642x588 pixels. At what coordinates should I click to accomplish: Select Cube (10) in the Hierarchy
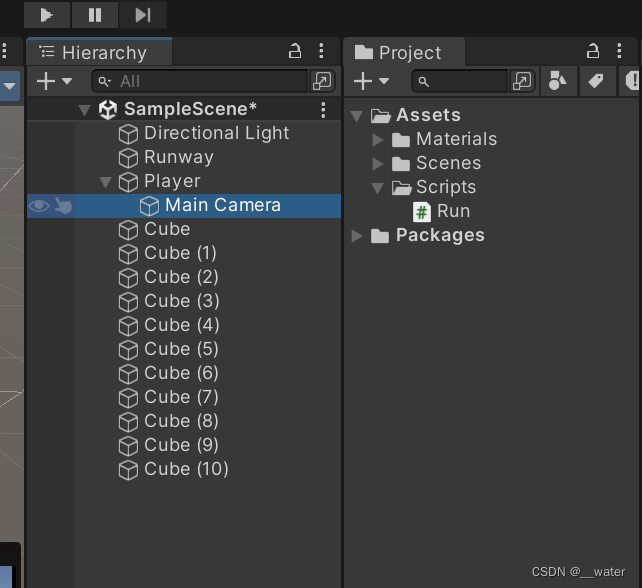(186, 469)
